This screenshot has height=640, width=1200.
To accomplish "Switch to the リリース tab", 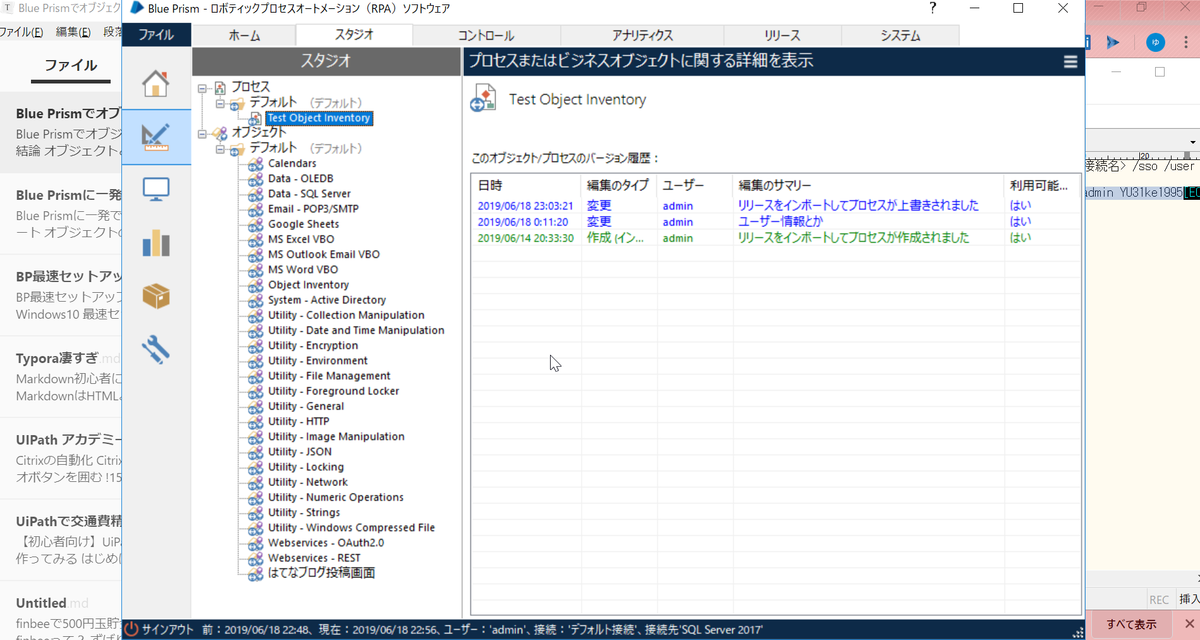I will click(782, 35).
